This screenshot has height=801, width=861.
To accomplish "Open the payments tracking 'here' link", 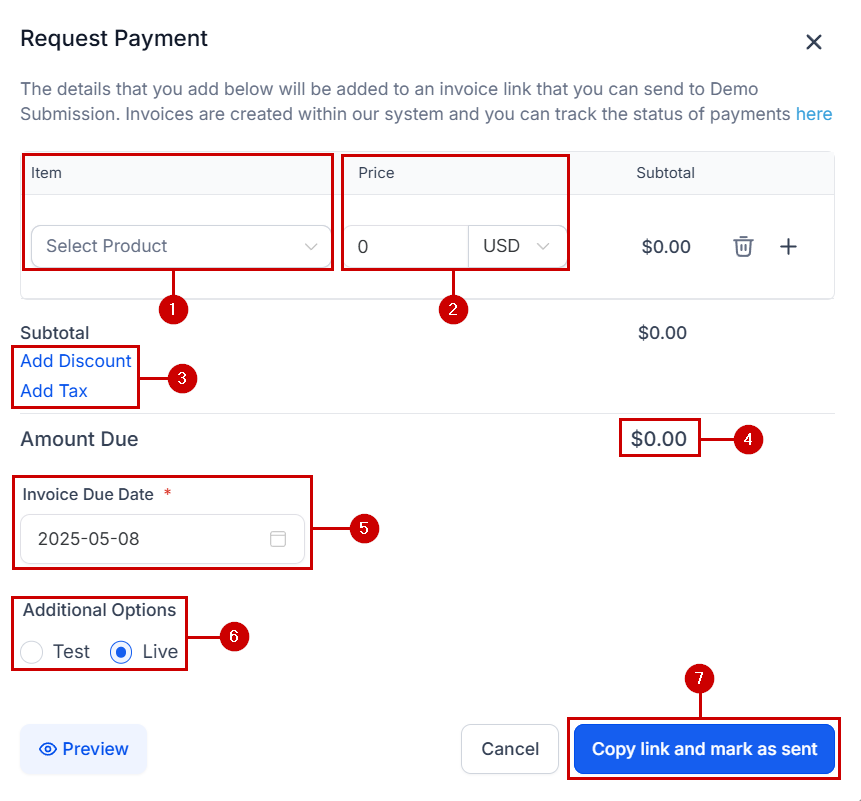I will click(814, 114).
